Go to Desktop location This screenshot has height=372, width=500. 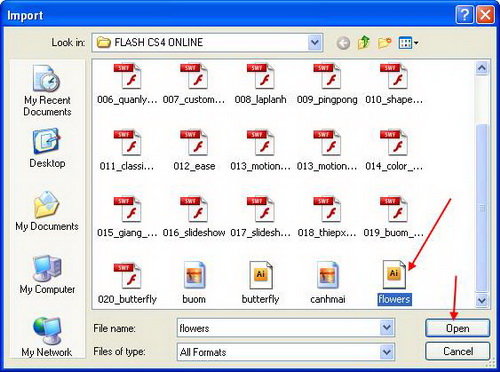tap(47, 148)
